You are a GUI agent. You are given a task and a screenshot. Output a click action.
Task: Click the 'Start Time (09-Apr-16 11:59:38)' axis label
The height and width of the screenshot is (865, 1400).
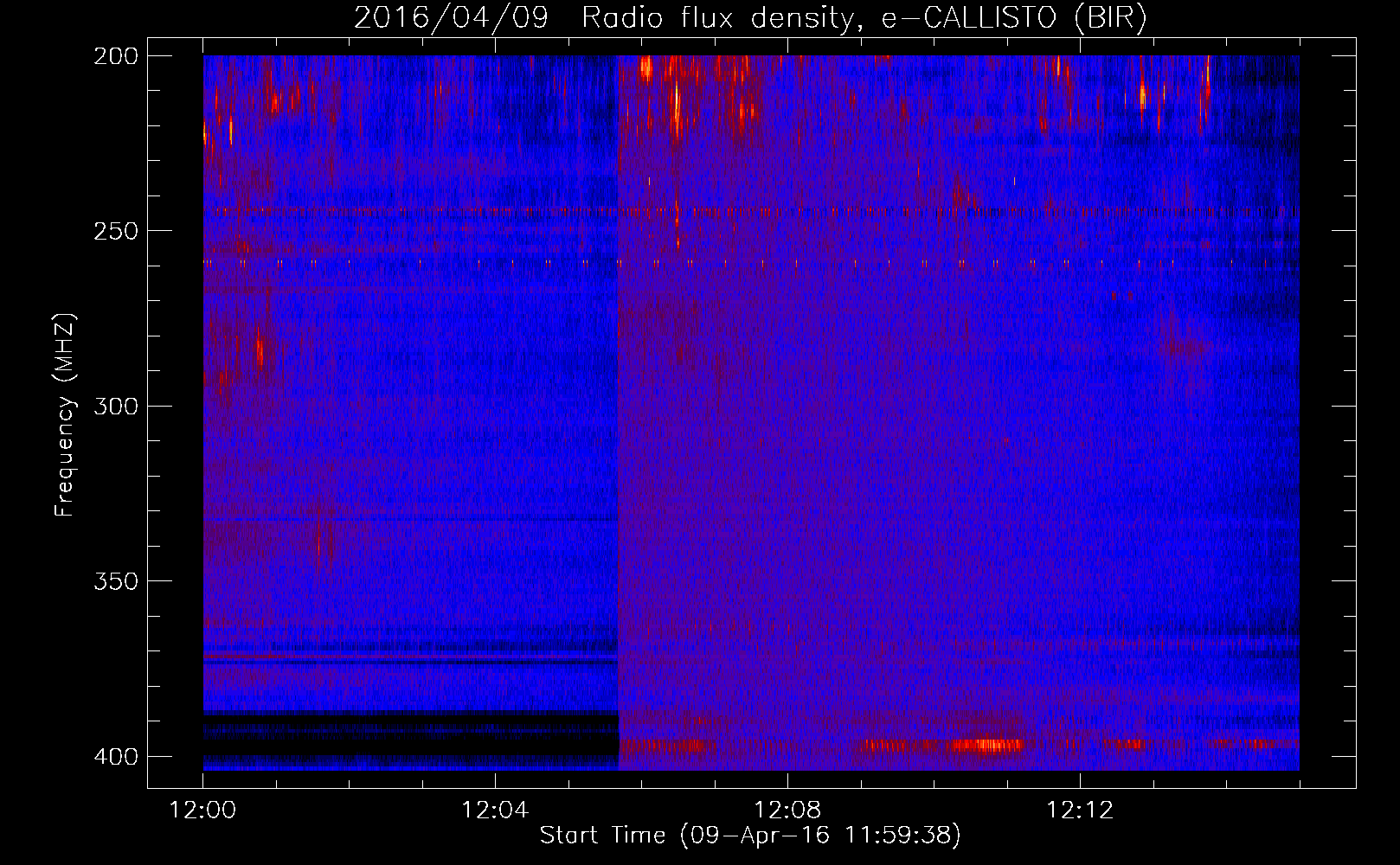pyautogui.click(x=750, y=836)
